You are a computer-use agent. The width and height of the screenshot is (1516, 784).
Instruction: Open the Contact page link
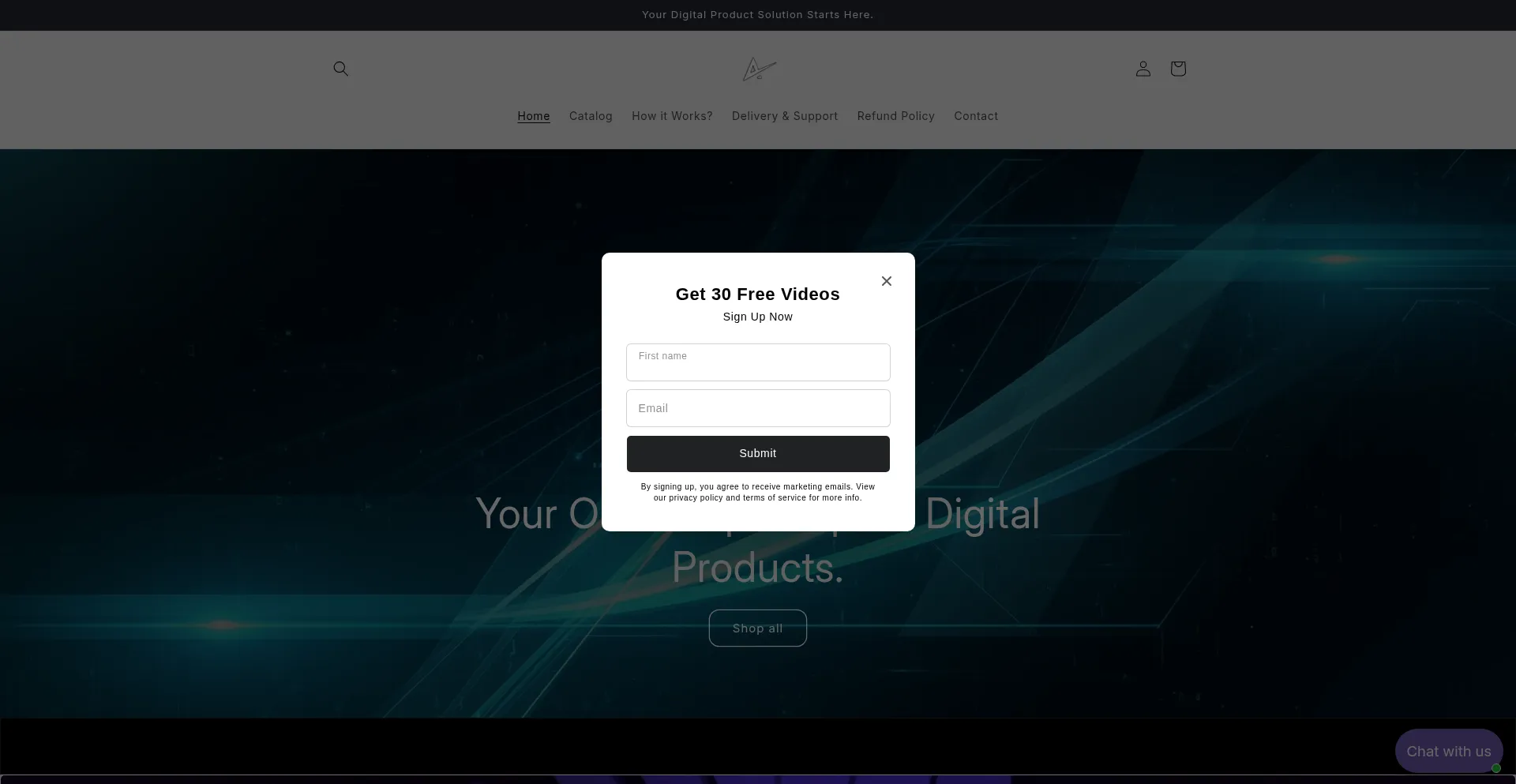coord(975,116)
